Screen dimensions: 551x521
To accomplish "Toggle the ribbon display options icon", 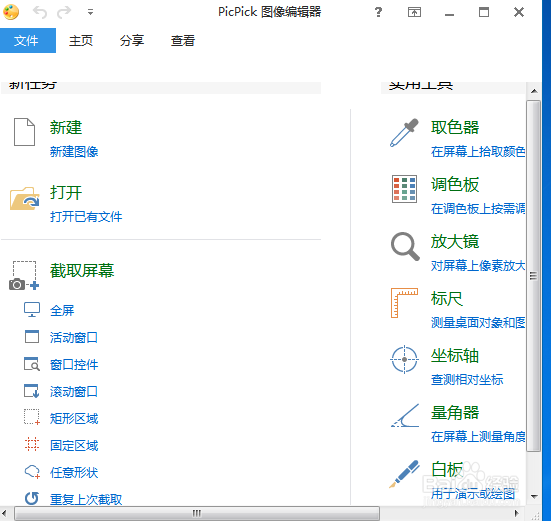I will pos(414,12).
